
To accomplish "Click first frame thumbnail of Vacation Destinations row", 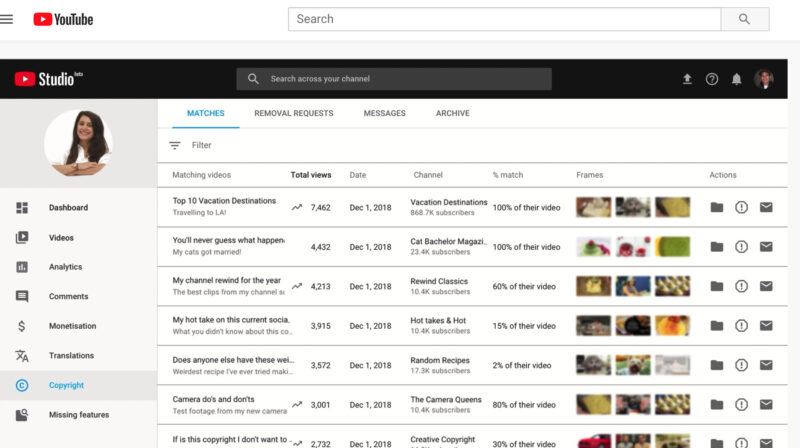I will click(593, 207).
